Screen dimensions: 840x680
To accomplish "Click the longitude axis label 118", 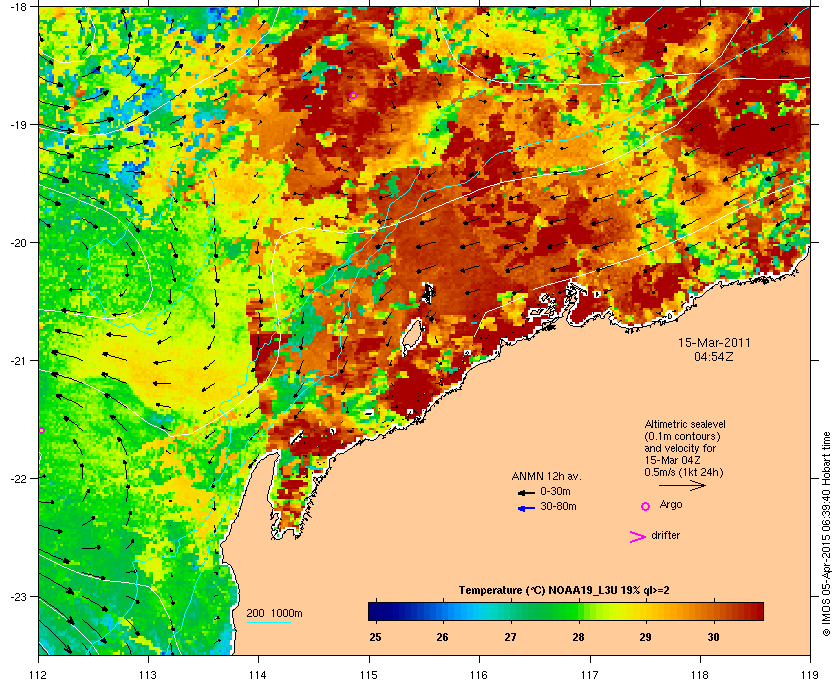I will pos(700,675).
